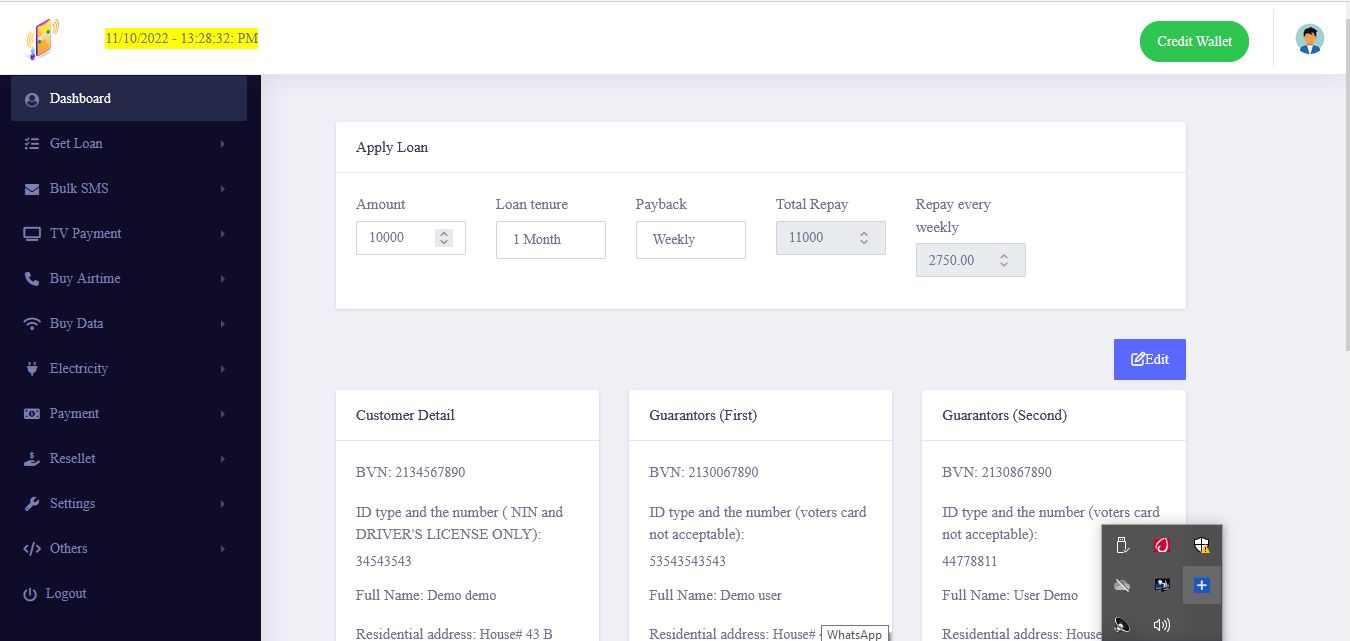Click the OneDrive cloud tray icon
Viewport: 1350px width, 641px height.
tap(1122, 585)
